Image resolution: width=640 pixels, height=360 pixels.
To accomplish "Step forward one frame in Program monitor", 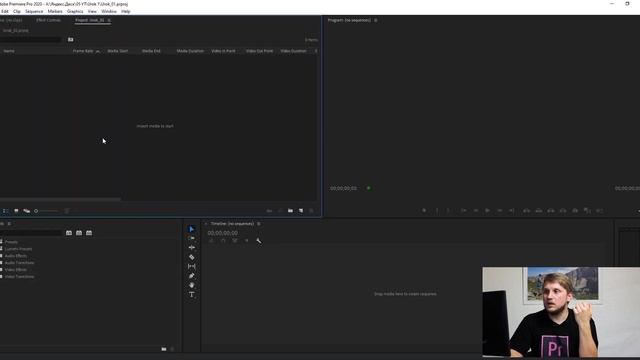I will (500, 211).
